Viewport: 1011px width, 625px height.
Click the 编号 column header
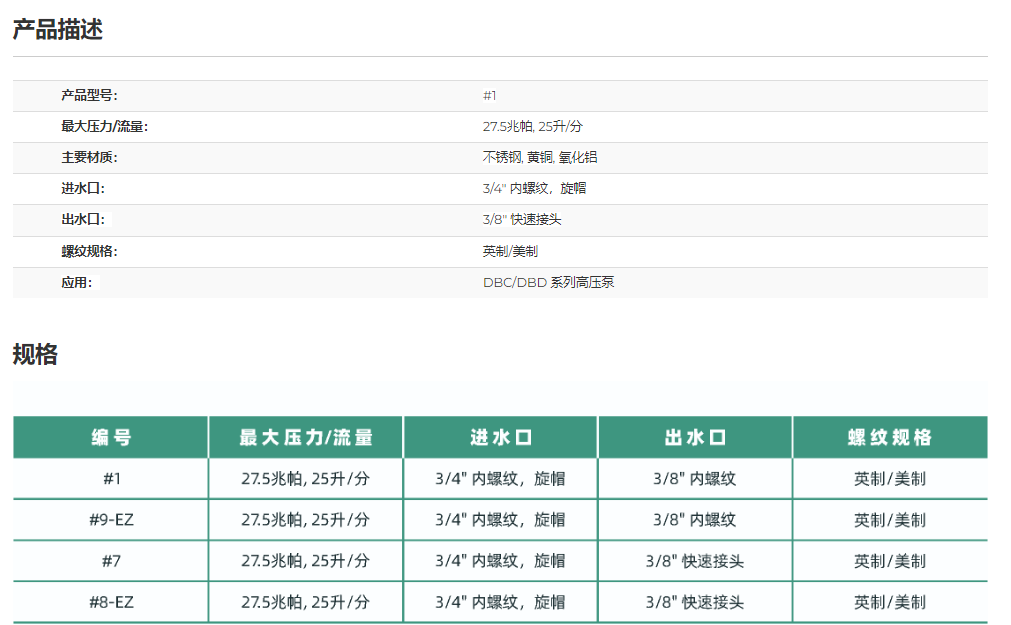[111, 438]
